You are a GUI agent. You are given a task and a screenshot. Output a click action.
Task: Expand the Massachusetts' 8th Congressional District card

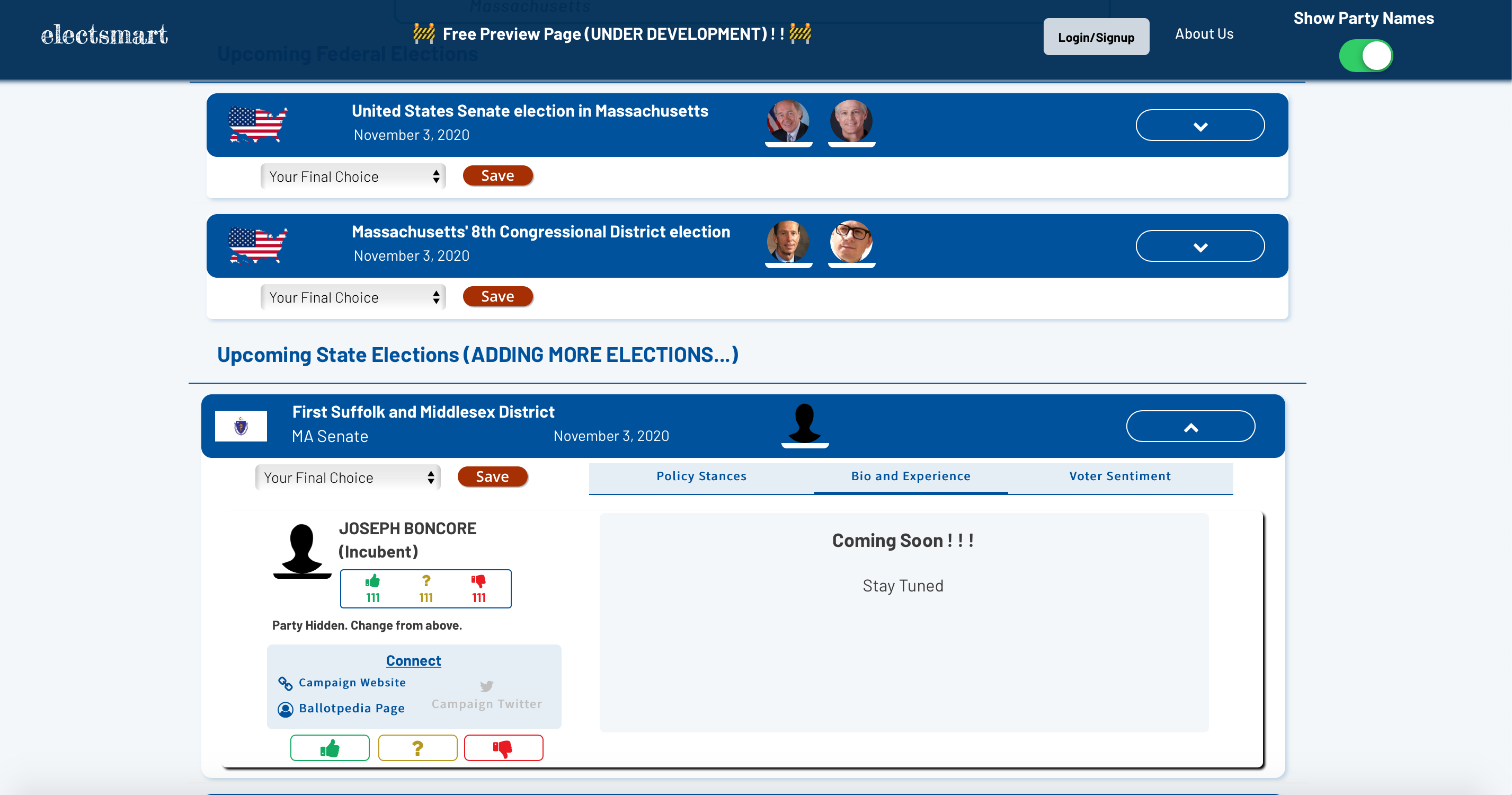coord(1200,245)
